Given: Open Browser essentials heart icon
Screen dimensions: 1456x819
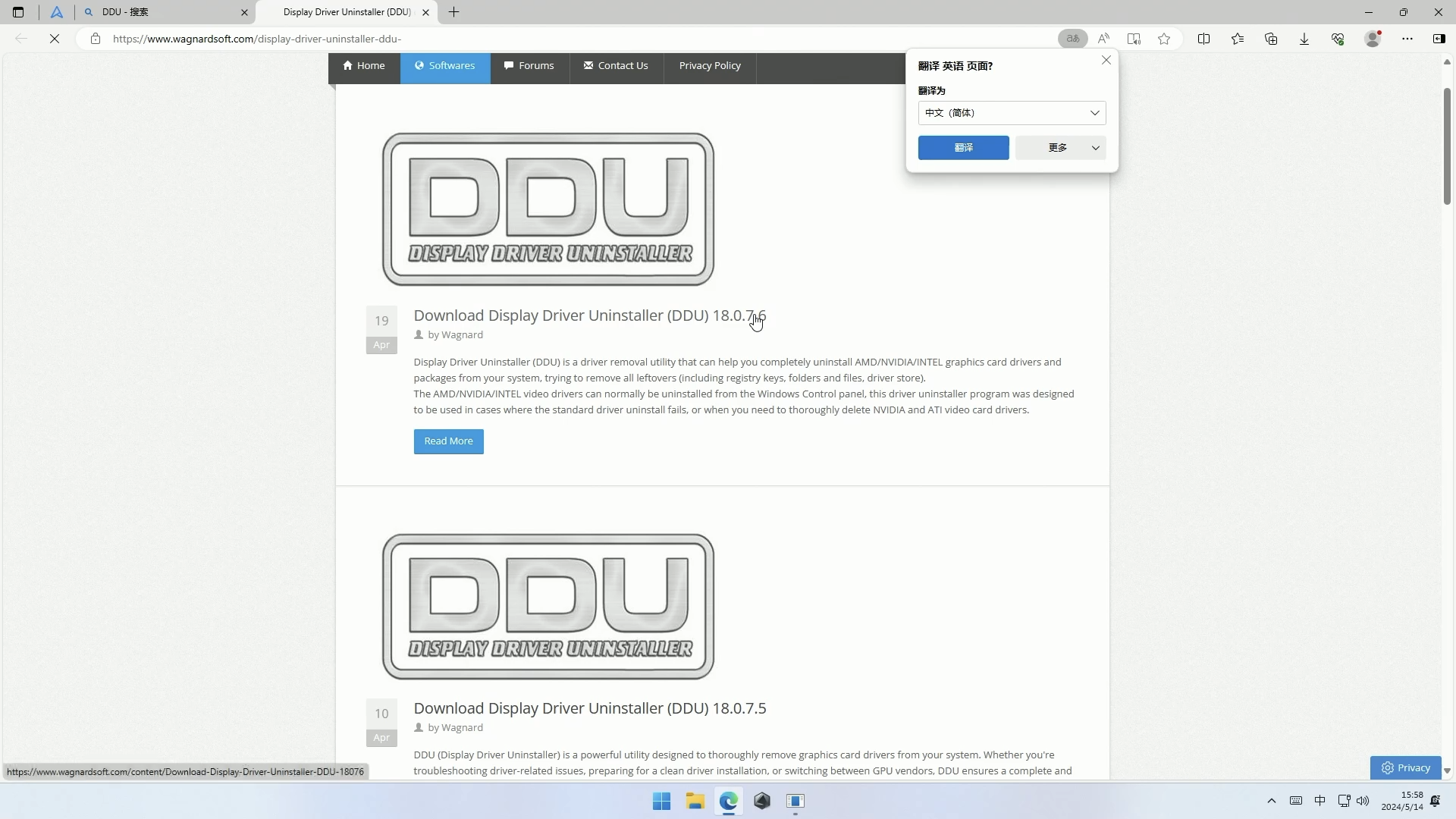Looking at the screenshot, I should 1338,39.
